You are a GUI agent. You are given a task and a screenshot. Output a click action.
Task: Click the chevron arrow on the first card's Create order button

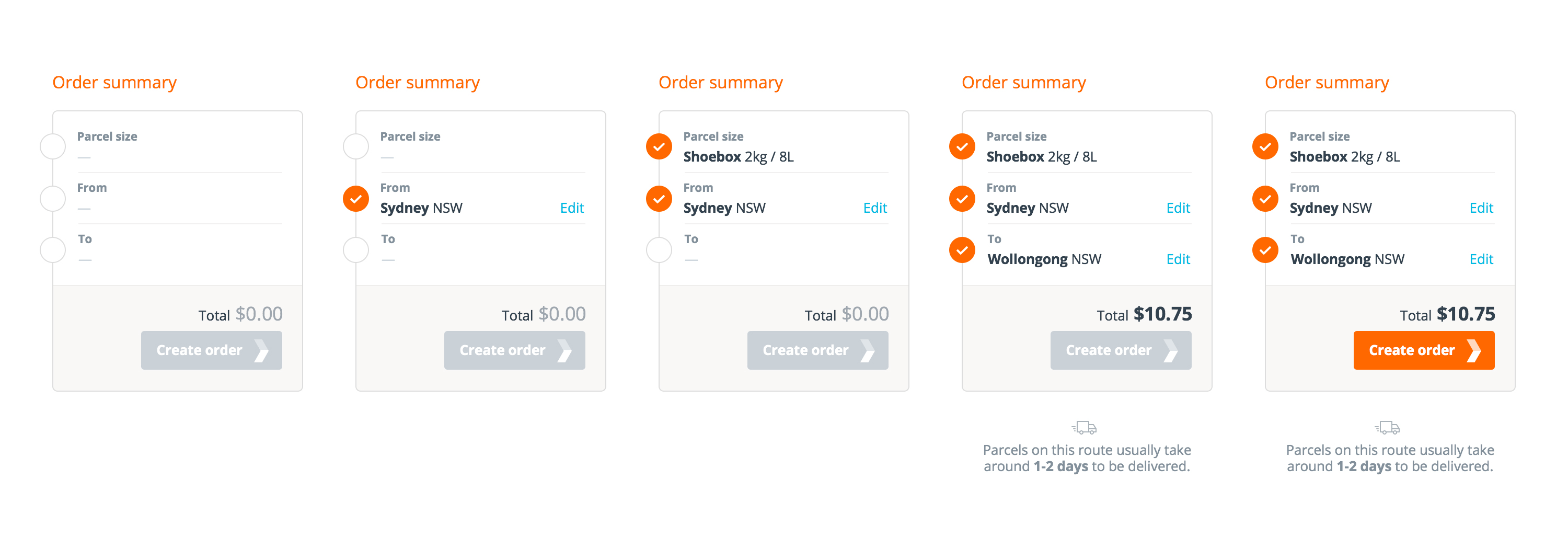coord(261,350)
